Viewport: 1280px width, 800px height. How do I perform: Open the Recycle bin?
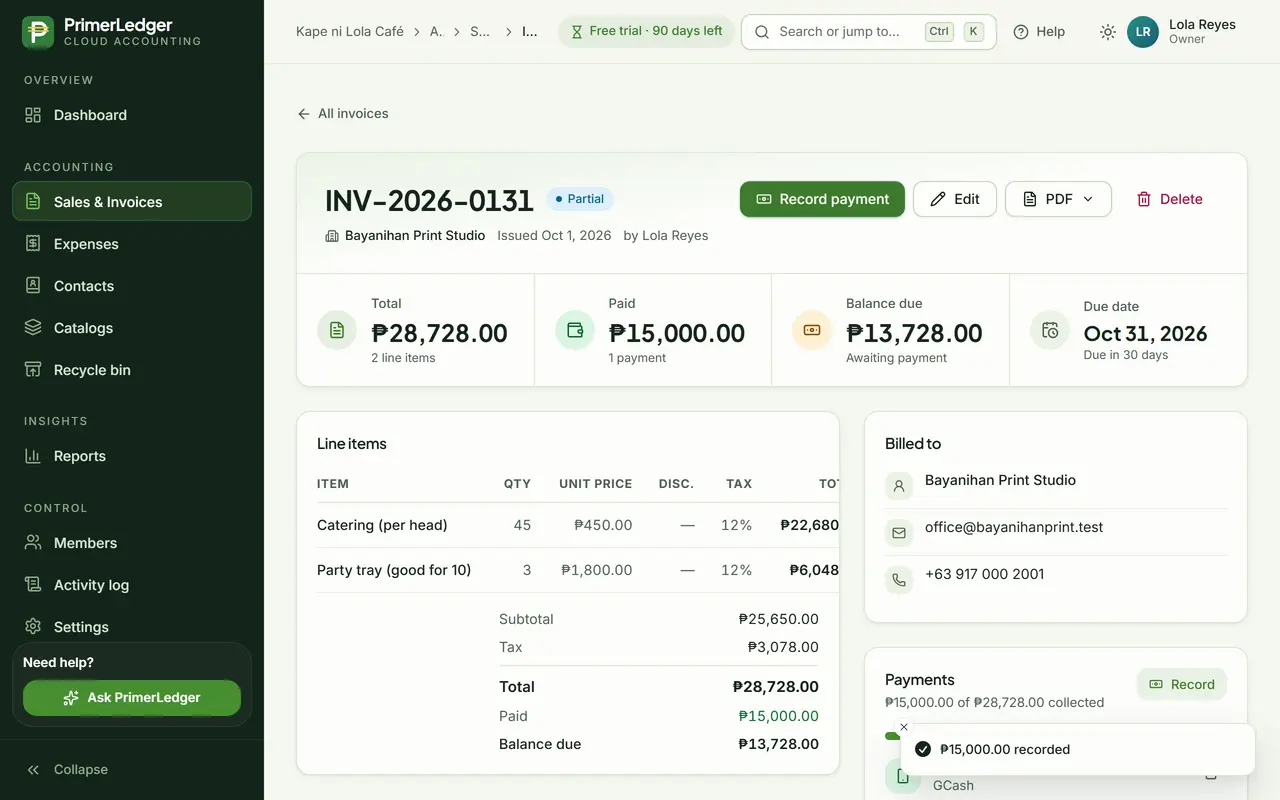[132, 370]
